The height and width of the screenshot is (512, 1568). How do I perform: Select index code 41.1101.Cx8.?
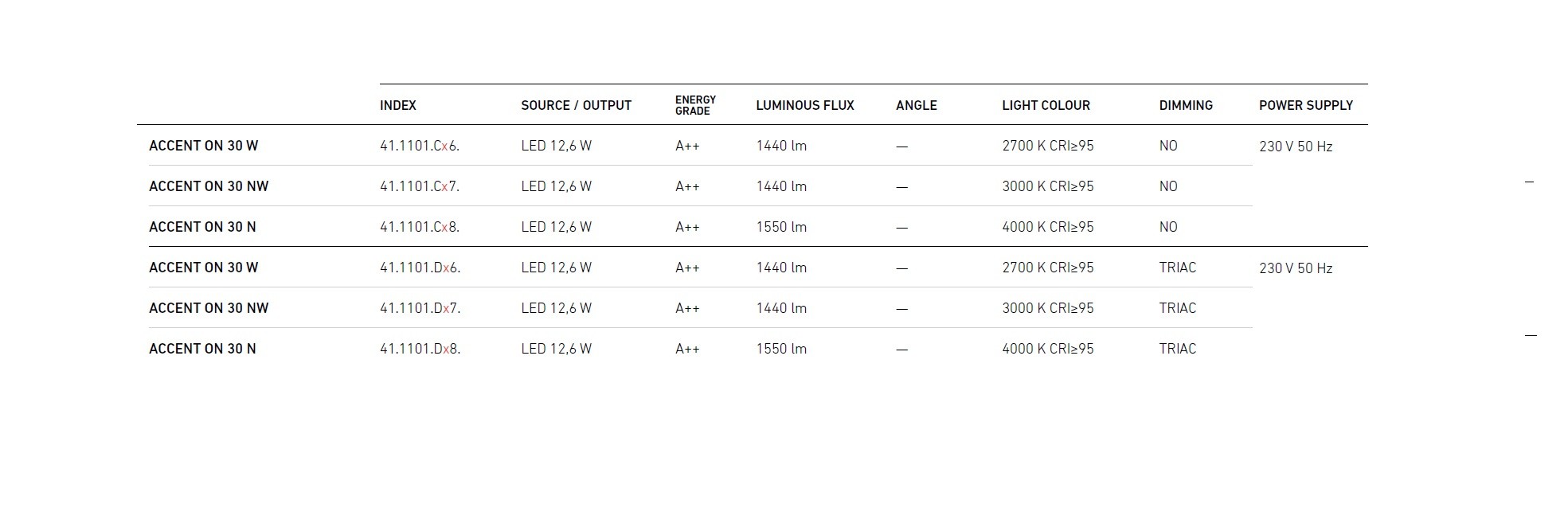pyautogui.click(x=420, y=227)
